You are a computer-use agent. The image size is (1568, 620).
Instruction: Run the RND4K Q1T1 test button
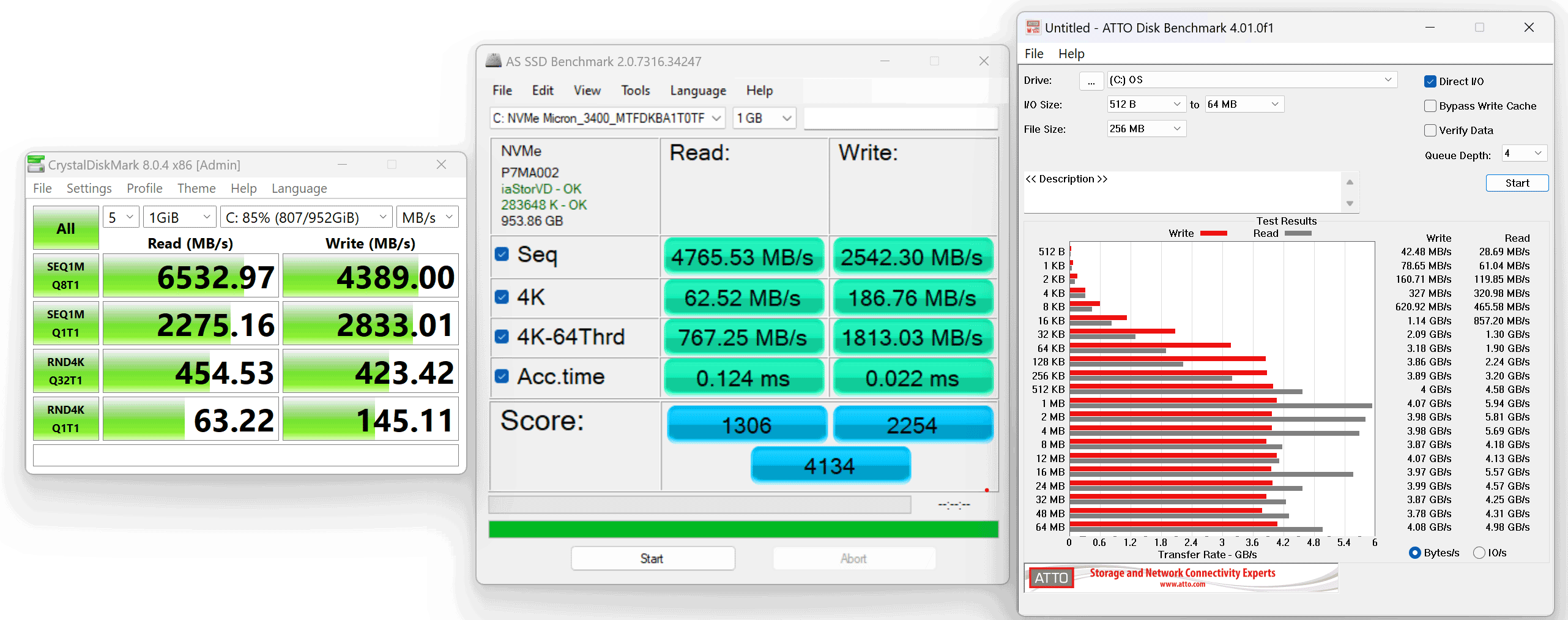tap(66, 419)
